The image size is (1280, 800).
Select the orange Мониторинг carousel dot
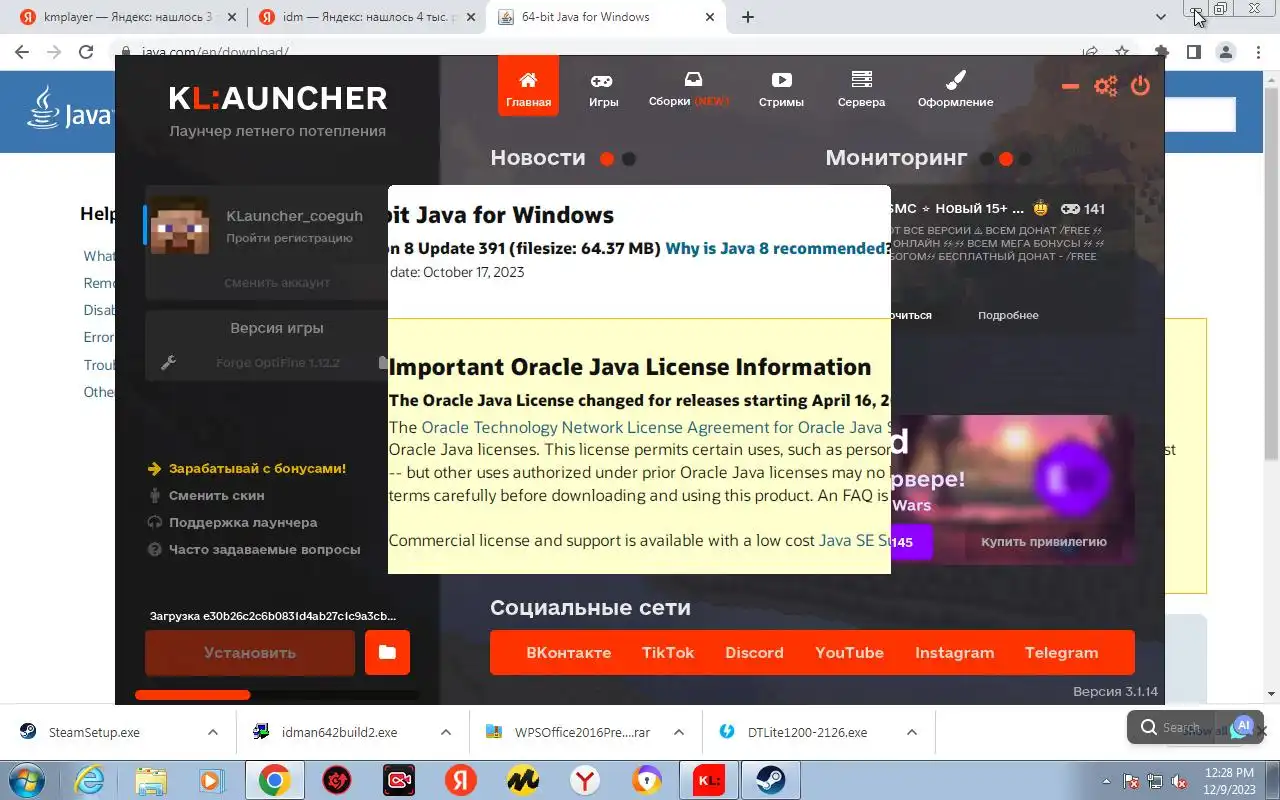click(x=1006, y=158)
